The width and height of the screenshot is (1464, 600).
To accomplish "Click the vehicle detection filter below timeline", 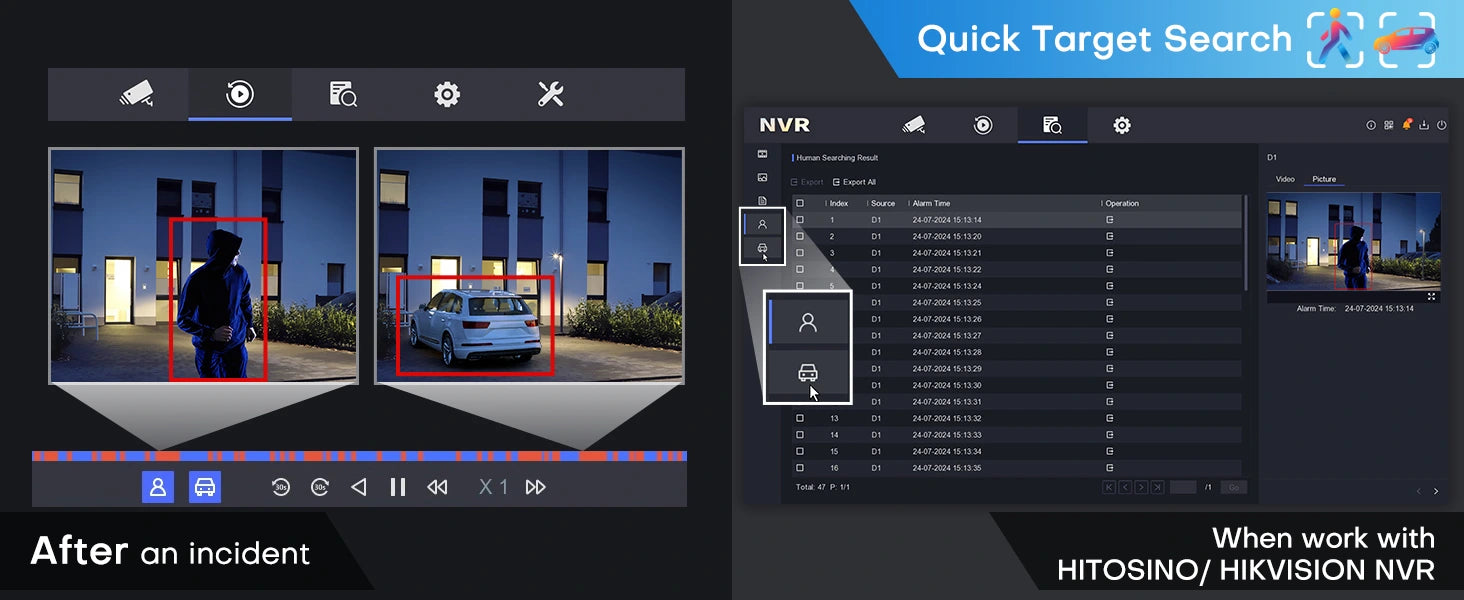I will tap(205, 487).
